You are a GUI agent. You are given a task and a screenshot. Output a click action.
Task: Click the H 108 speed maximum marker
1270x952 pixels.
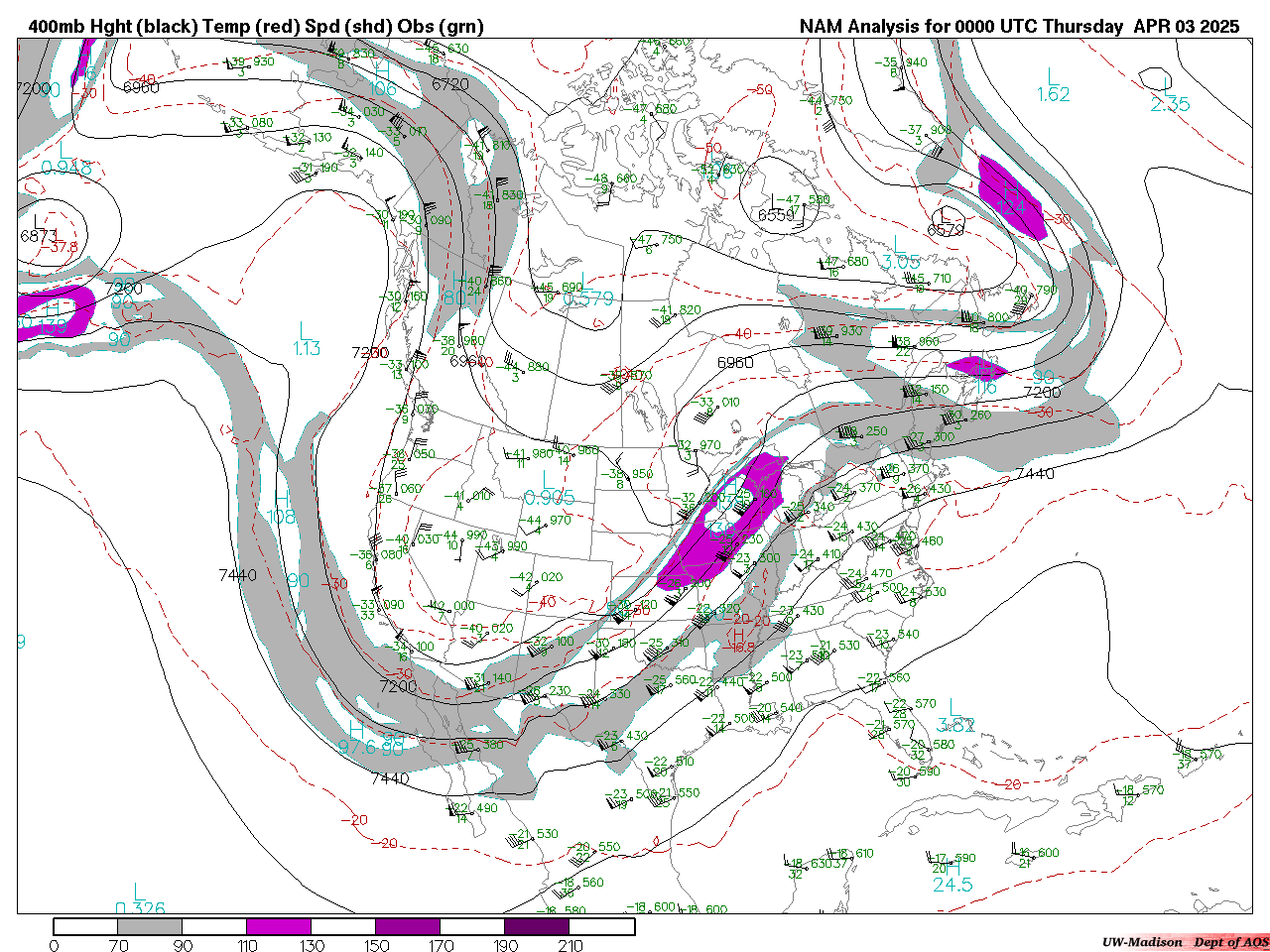(282, 508)
